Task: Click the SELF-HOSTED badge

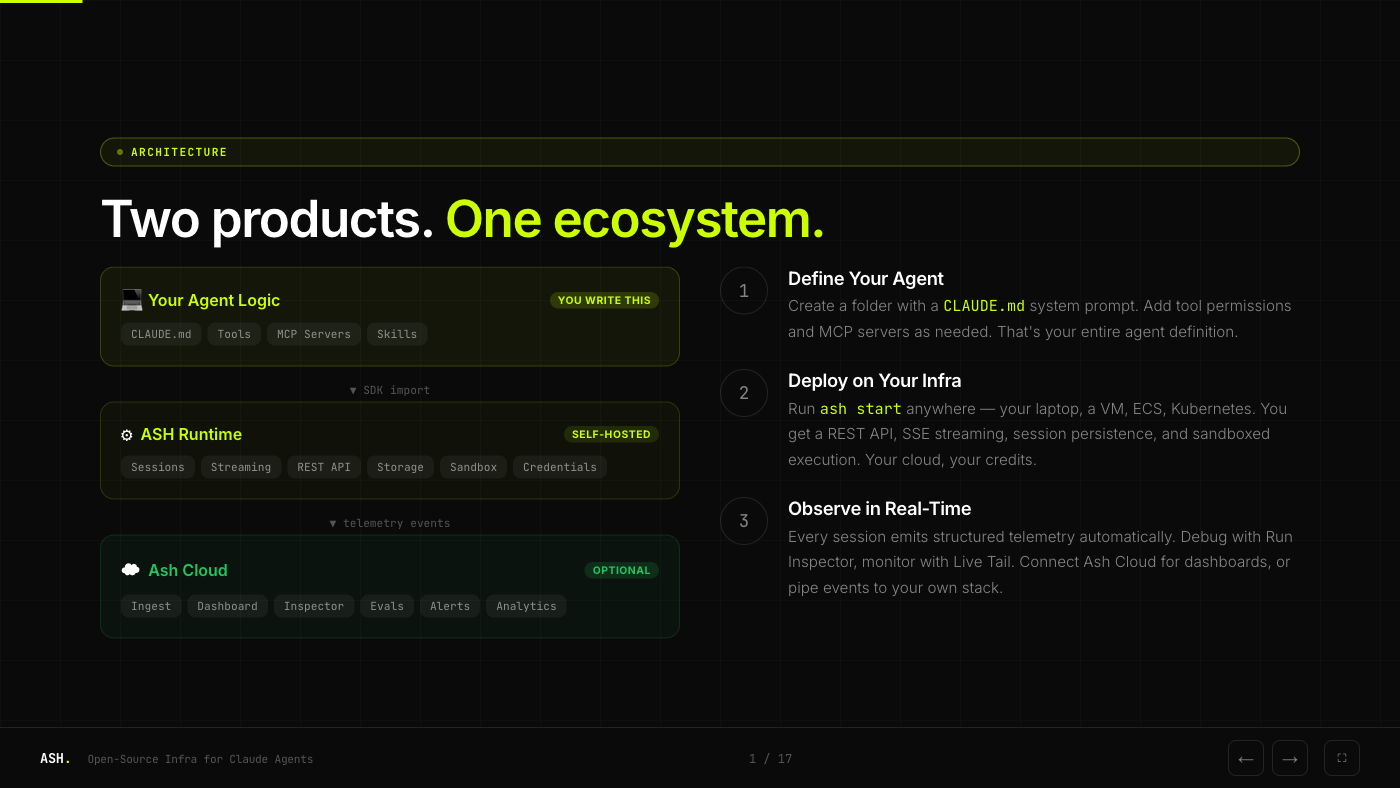Action: [x=611, y=434]
